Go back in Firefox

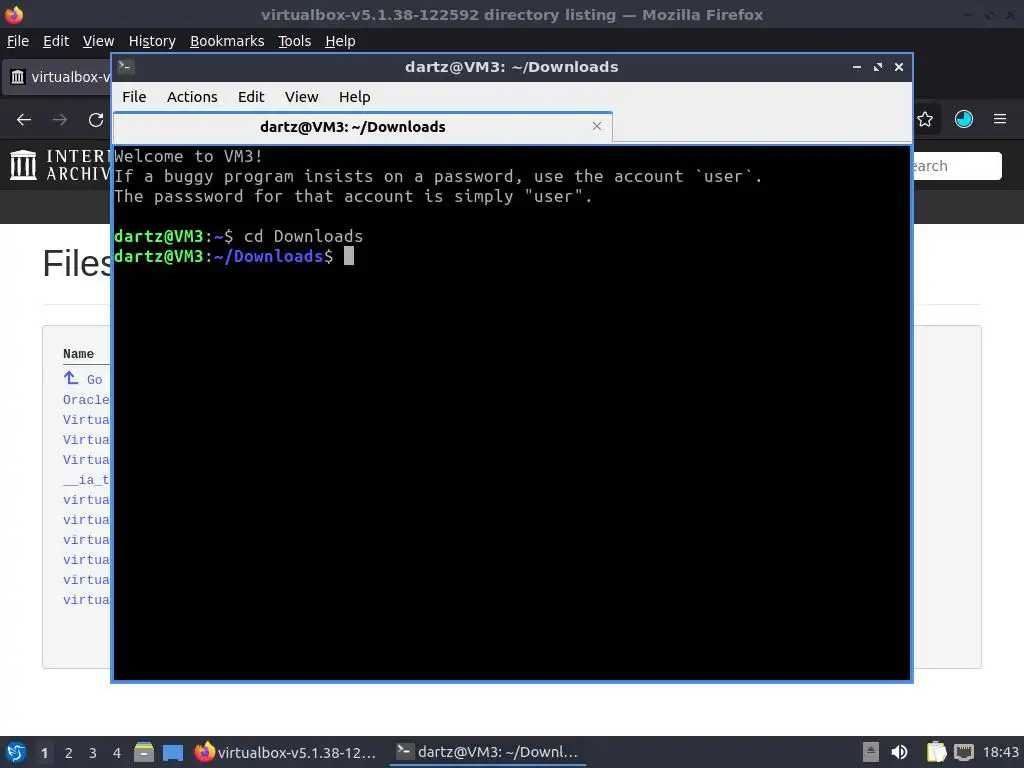tap(24, 120)
